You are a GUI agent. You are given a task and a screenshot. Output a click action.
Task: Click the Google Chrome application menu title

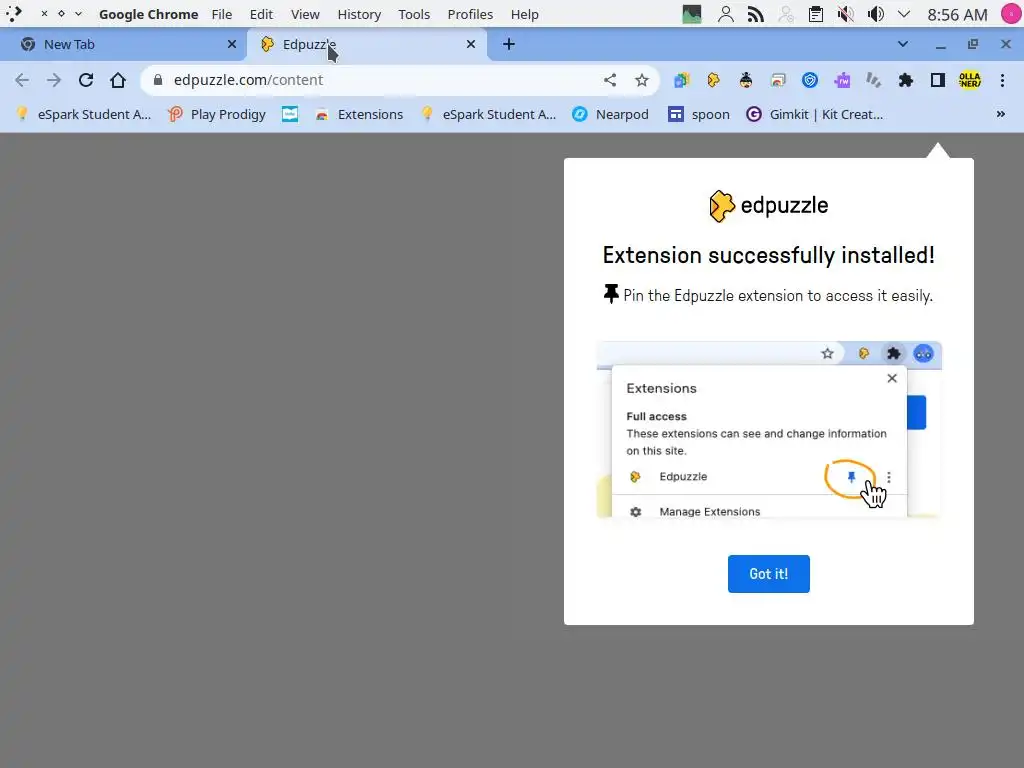148,14
